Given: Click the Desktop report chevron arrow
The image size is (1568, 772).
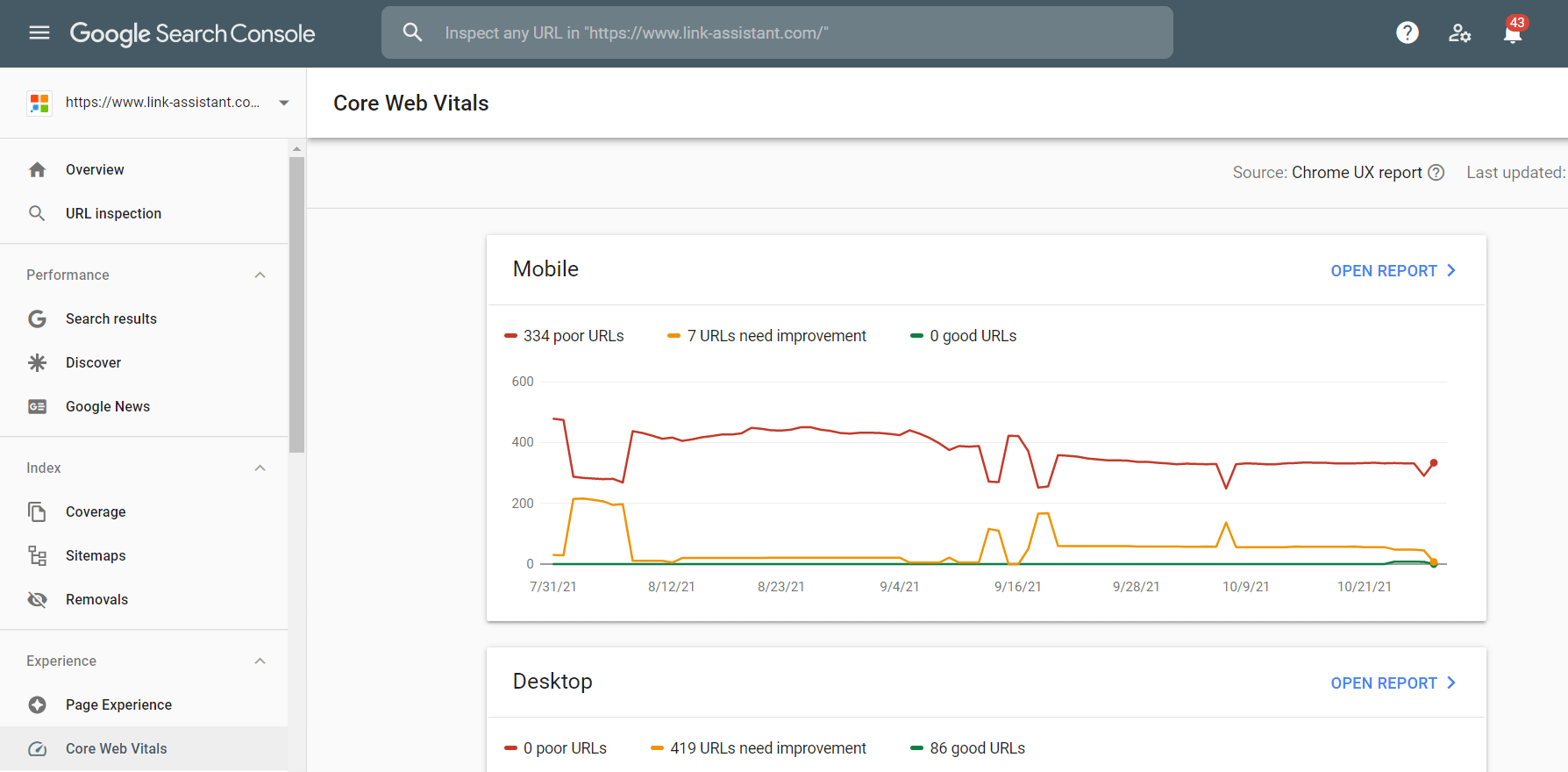Looking at the screenshot, I should point(1451,683).
